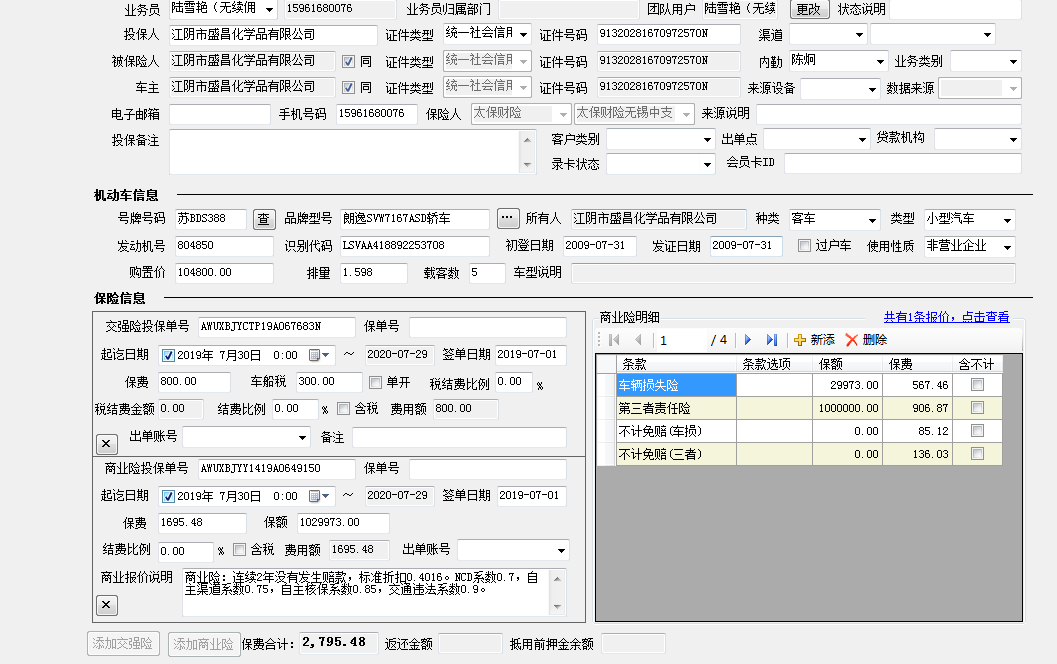Viewport: 1057px width, 664px height.
Task: Go to next record in 商业险明细 navigator
Action: point(748,340)
